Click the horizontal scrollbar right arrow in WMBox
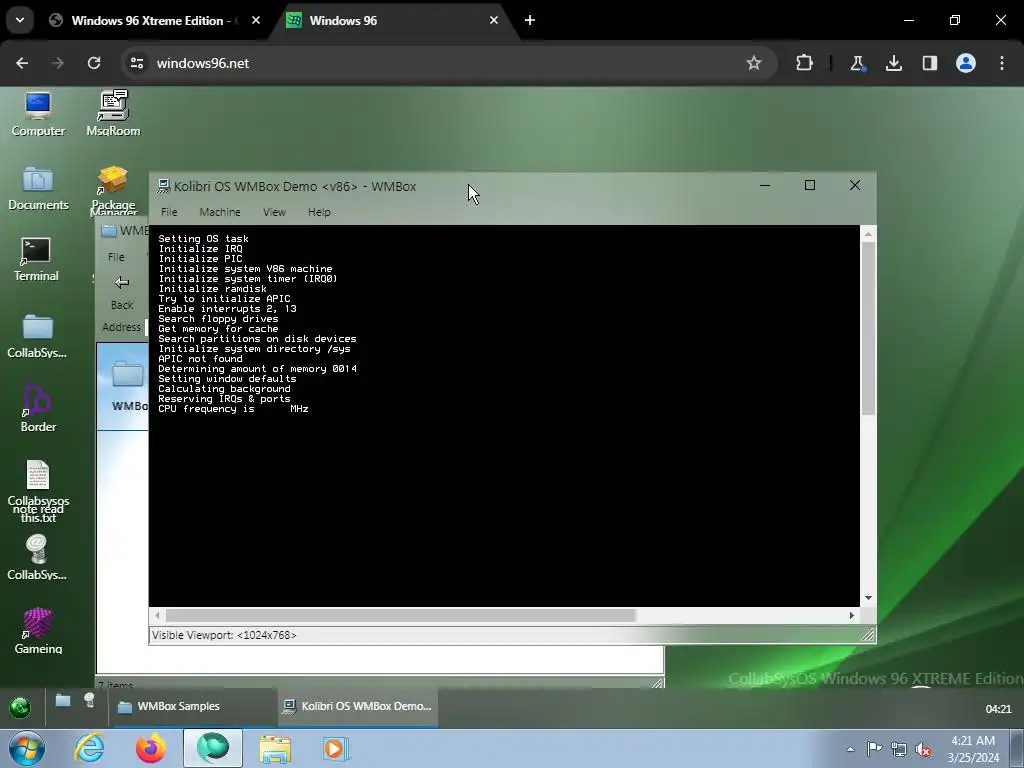 pos(852,615)
